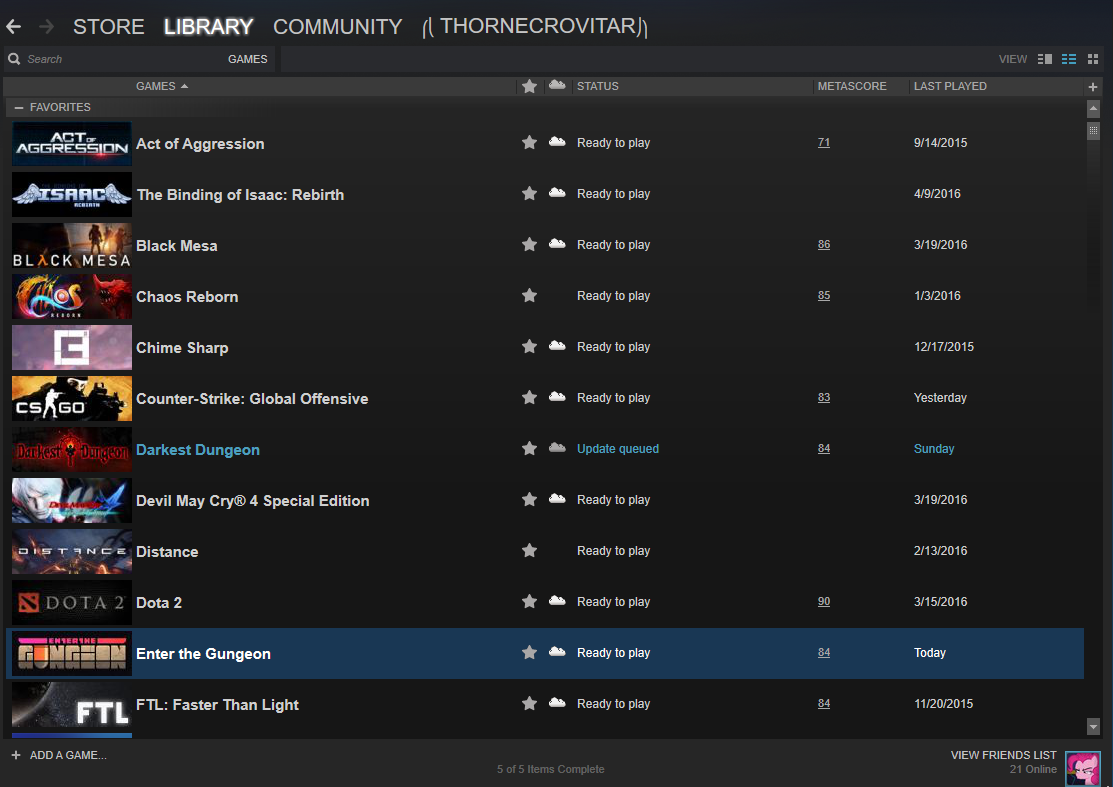
Task: Toggle favorite star for Counter-Strike: Global Offensive
Action: tap(529, 398)
